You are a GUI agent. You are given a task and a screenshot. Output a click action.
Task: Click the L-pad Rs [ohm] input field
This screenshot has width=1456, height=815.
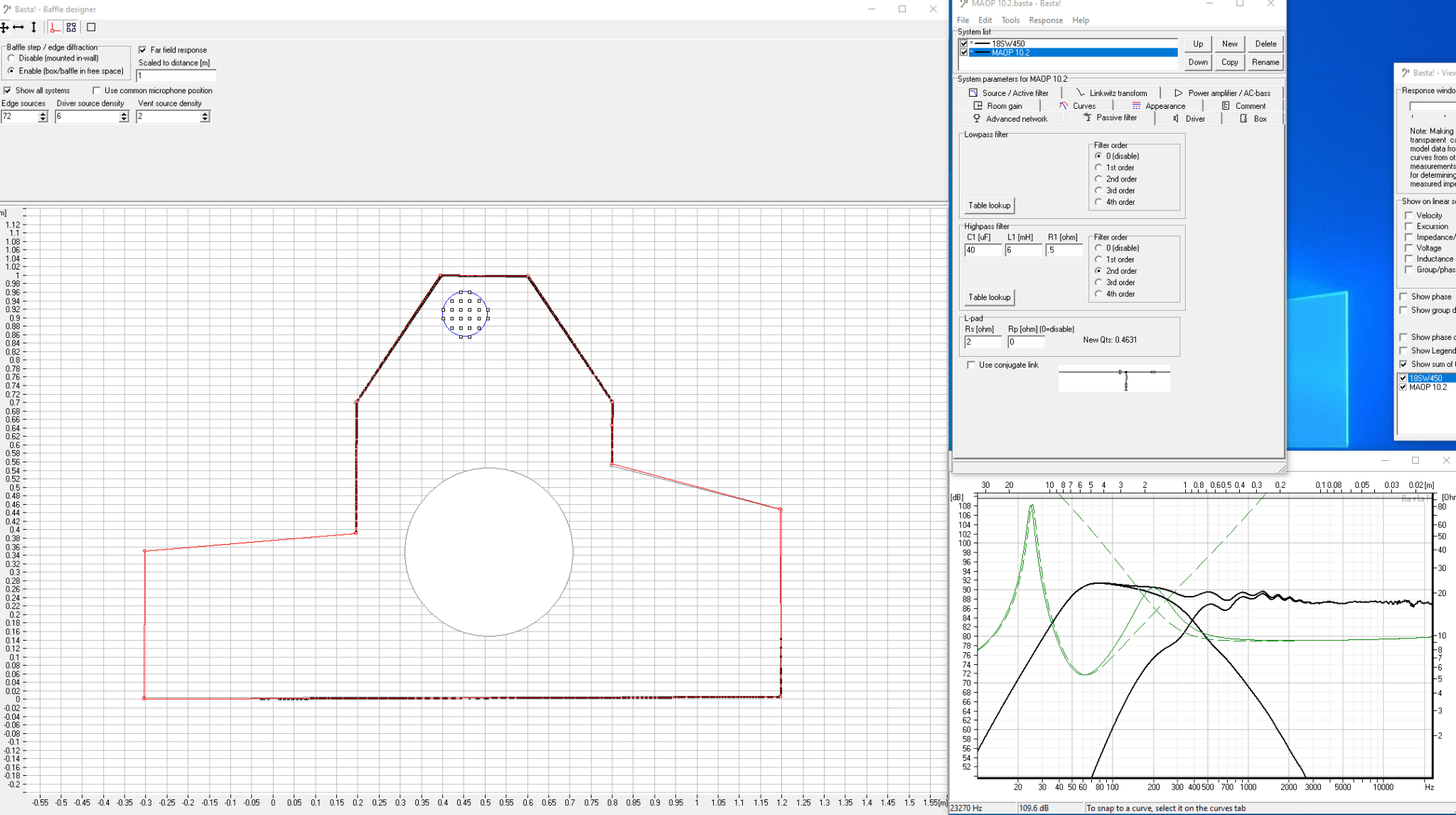point(983,342)
